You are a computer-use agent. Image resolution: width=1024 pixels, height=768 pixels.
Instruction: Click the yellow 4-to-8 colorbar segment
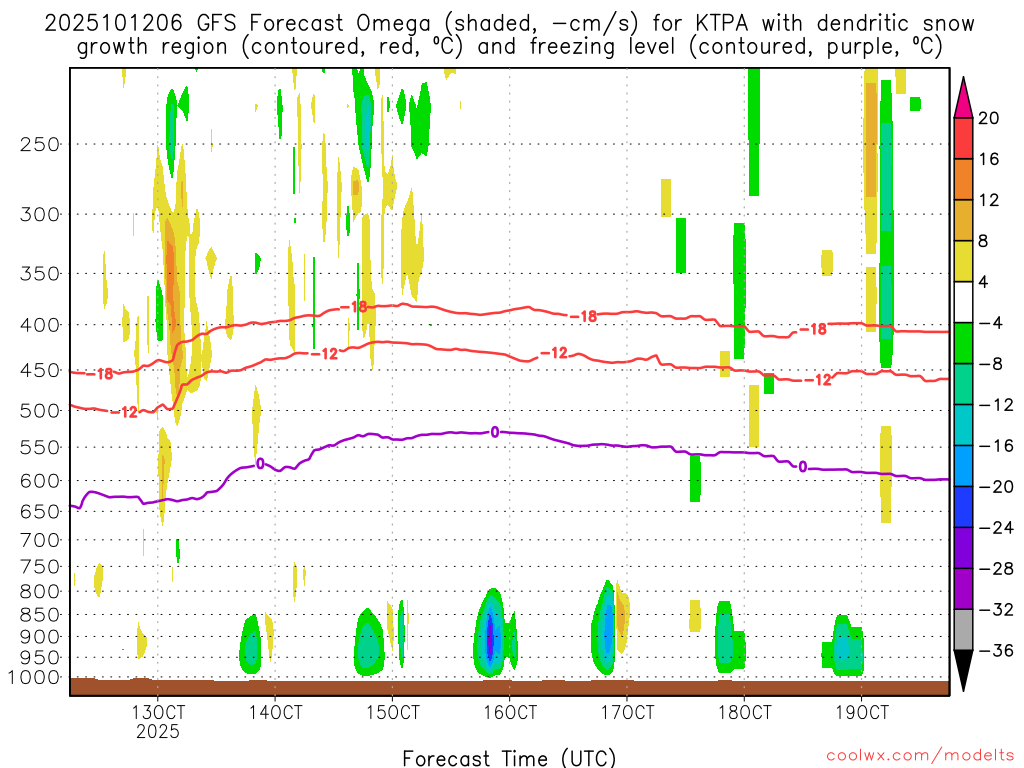(963, 261)
